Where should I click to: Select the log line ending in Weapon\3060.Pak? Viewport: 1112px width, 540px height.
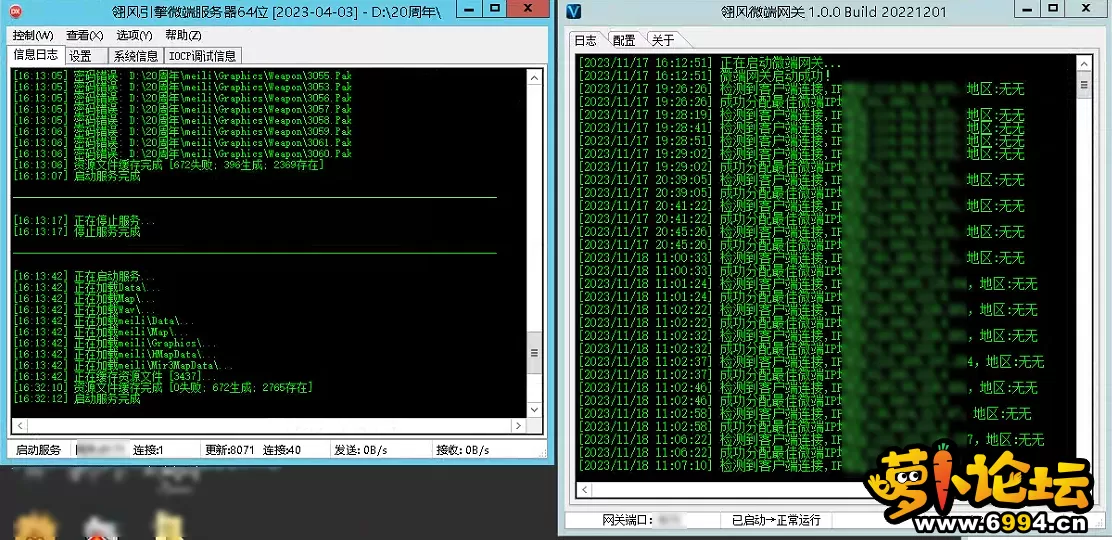click(x=182, y=154)
